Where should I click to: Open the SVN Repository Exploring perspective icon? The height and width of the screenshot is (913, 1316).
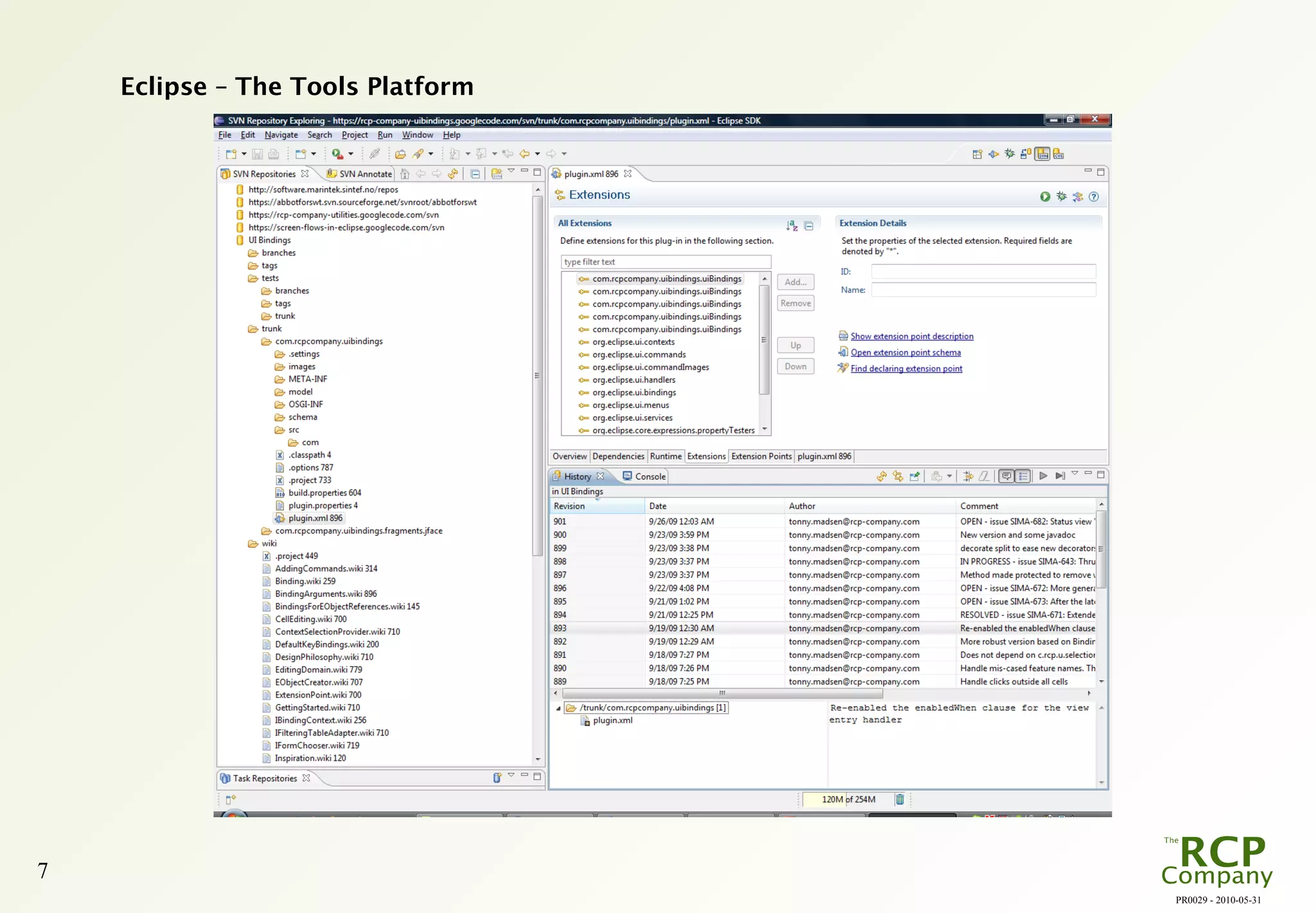(1042, 154)
